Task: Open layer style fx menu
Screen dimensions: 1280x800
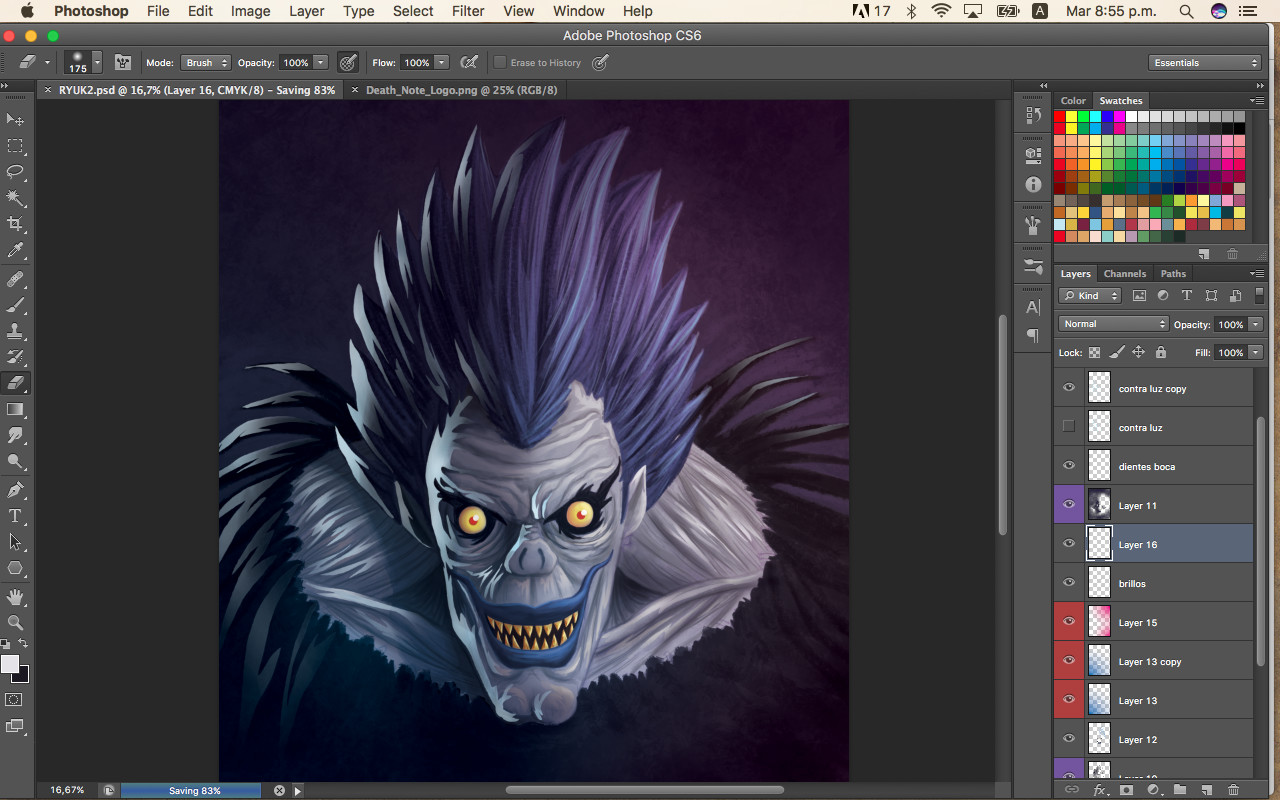Action: click(1100, 790)
